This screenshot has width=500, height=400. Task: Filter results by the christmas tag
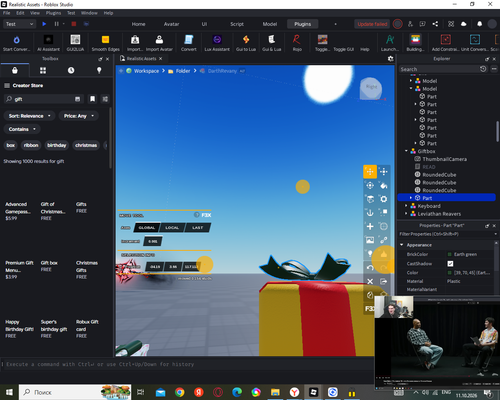[86, 145]
